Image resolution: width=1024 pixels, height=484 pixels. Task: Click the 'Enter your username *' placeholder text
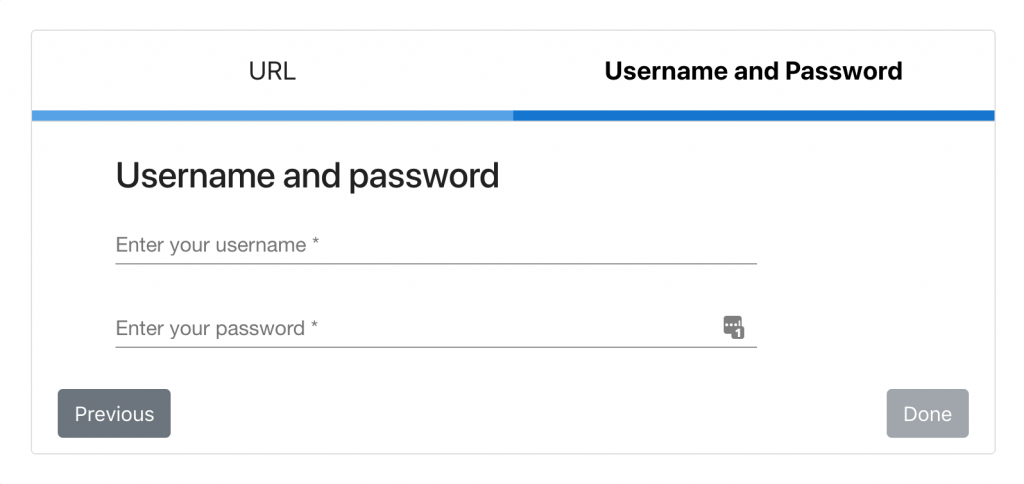click(x=217, y=245)
